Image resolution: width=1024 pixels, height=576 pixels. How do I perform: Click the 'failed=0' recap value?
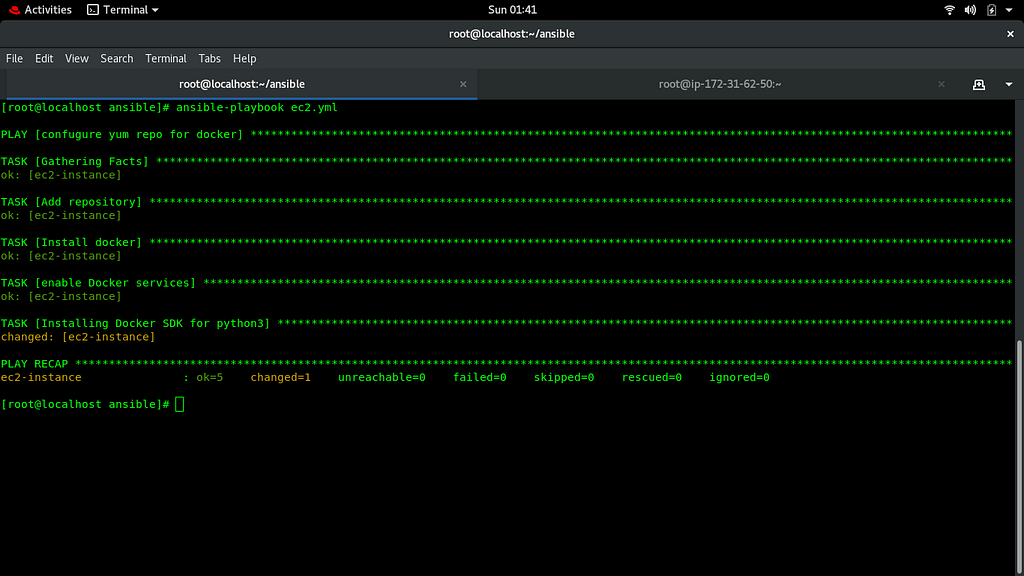point(480,377)
